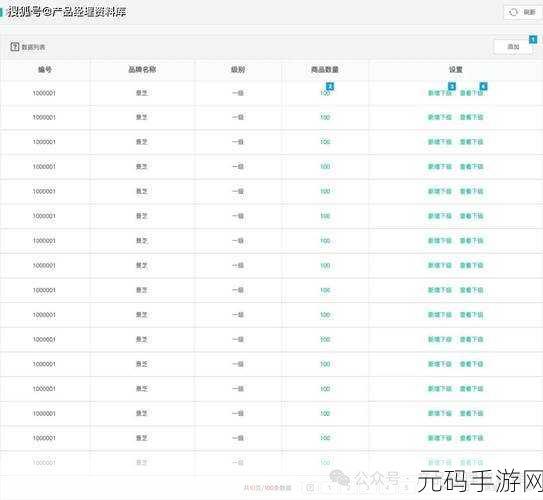
Task: Click the 编号 column header
Action: pyautogui.click(x=45, y=70)
